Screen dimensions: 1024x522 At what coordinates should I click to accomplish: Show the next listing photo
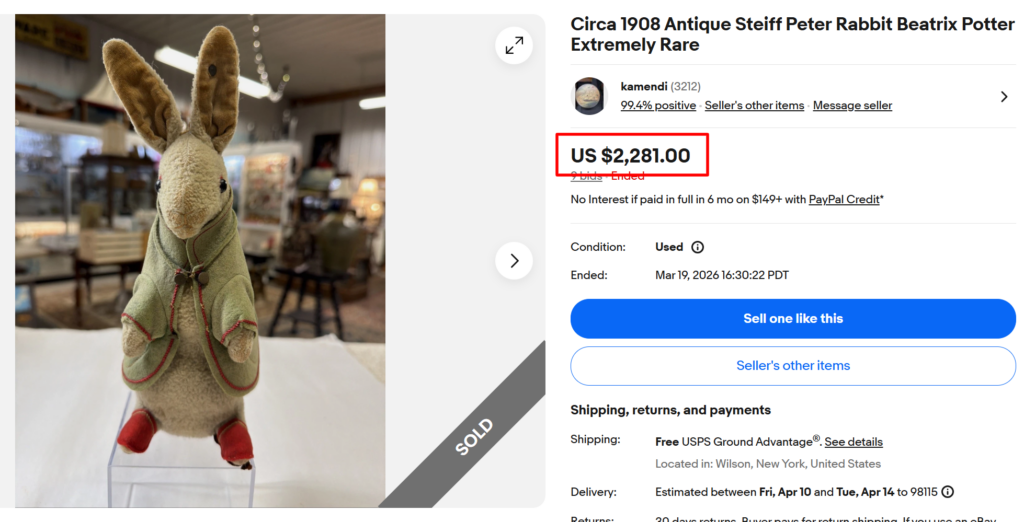(x=514, y=261)
